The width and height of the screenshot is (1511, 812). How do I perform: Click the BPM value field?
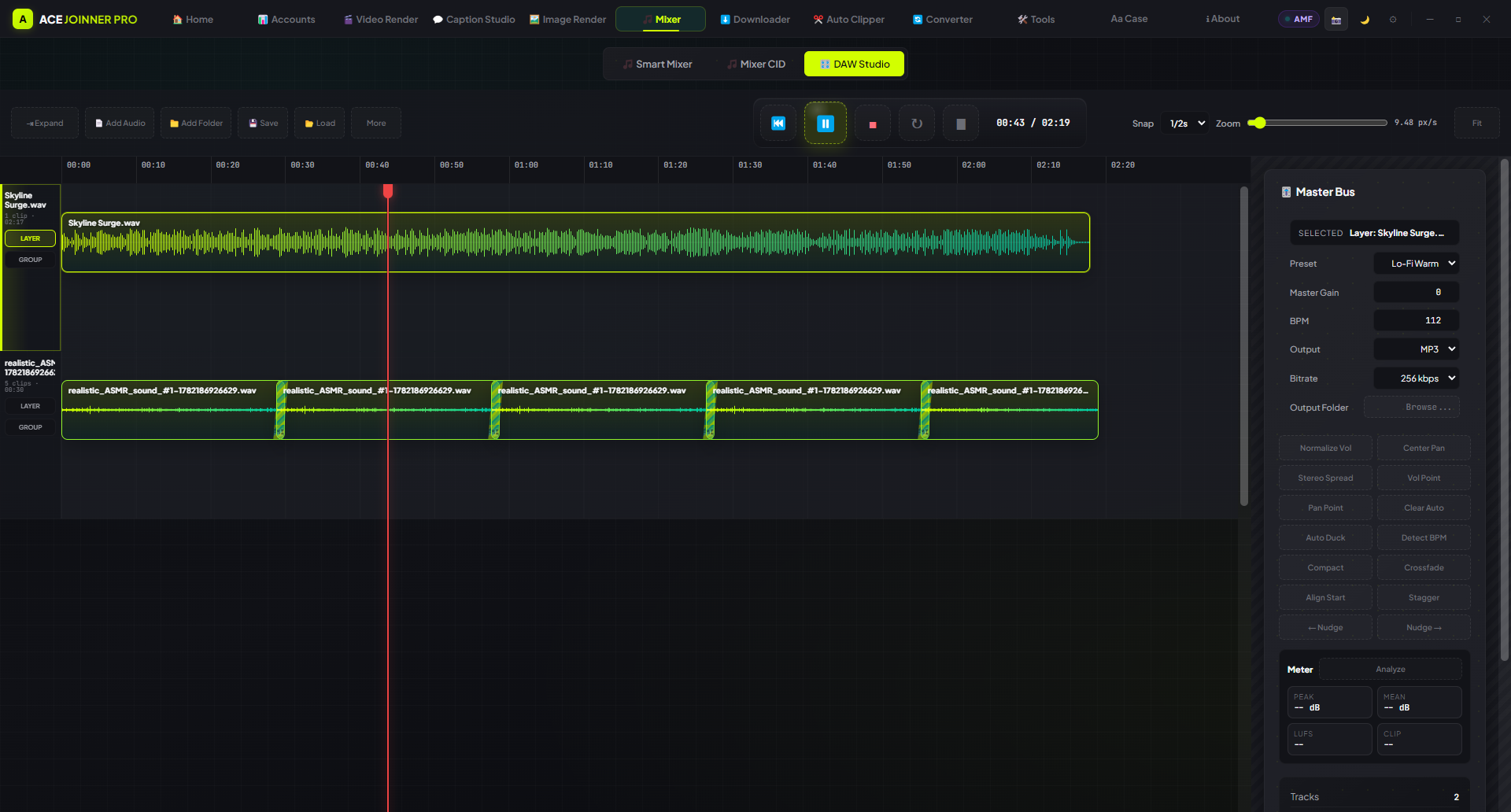[x=1417, y=320]
